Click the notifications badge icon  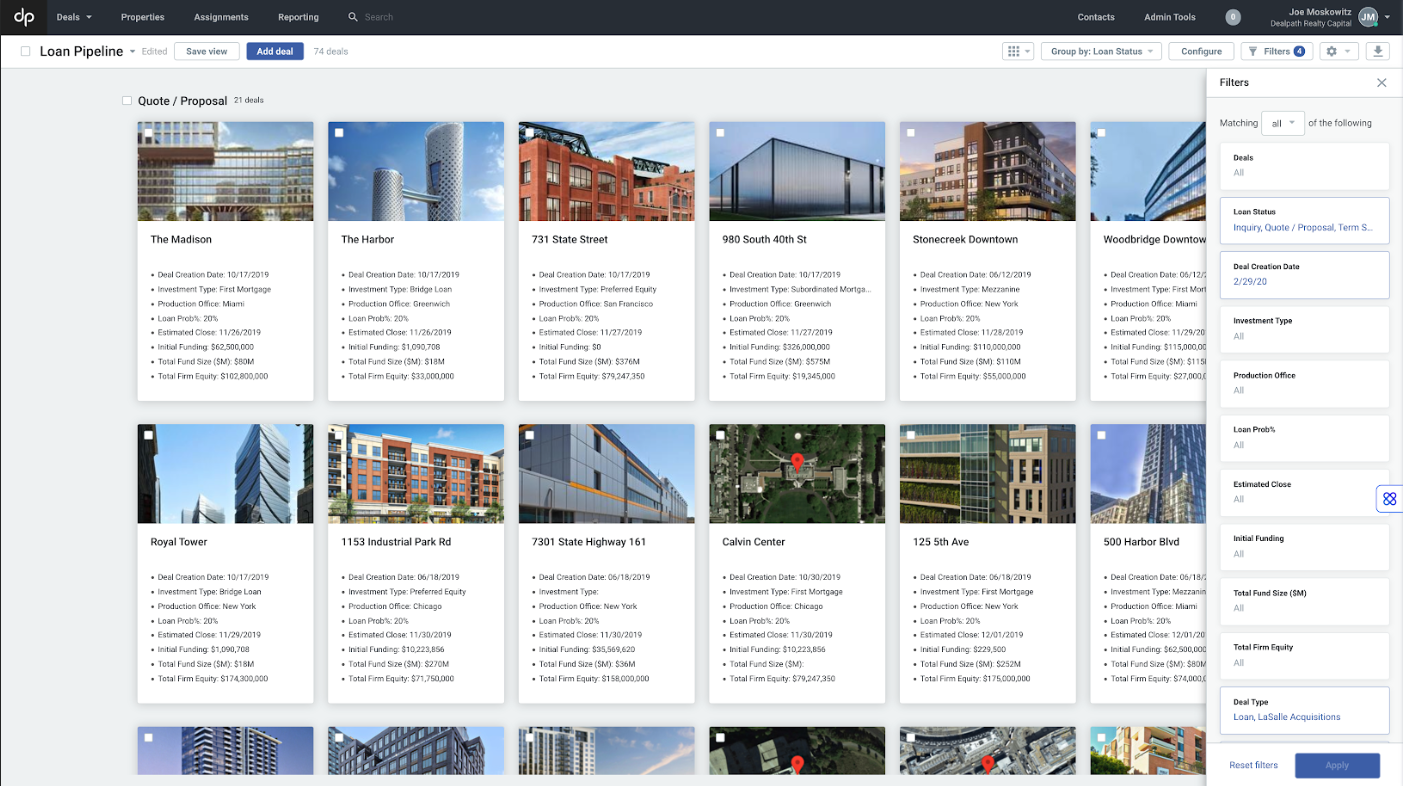[1232, 17]
